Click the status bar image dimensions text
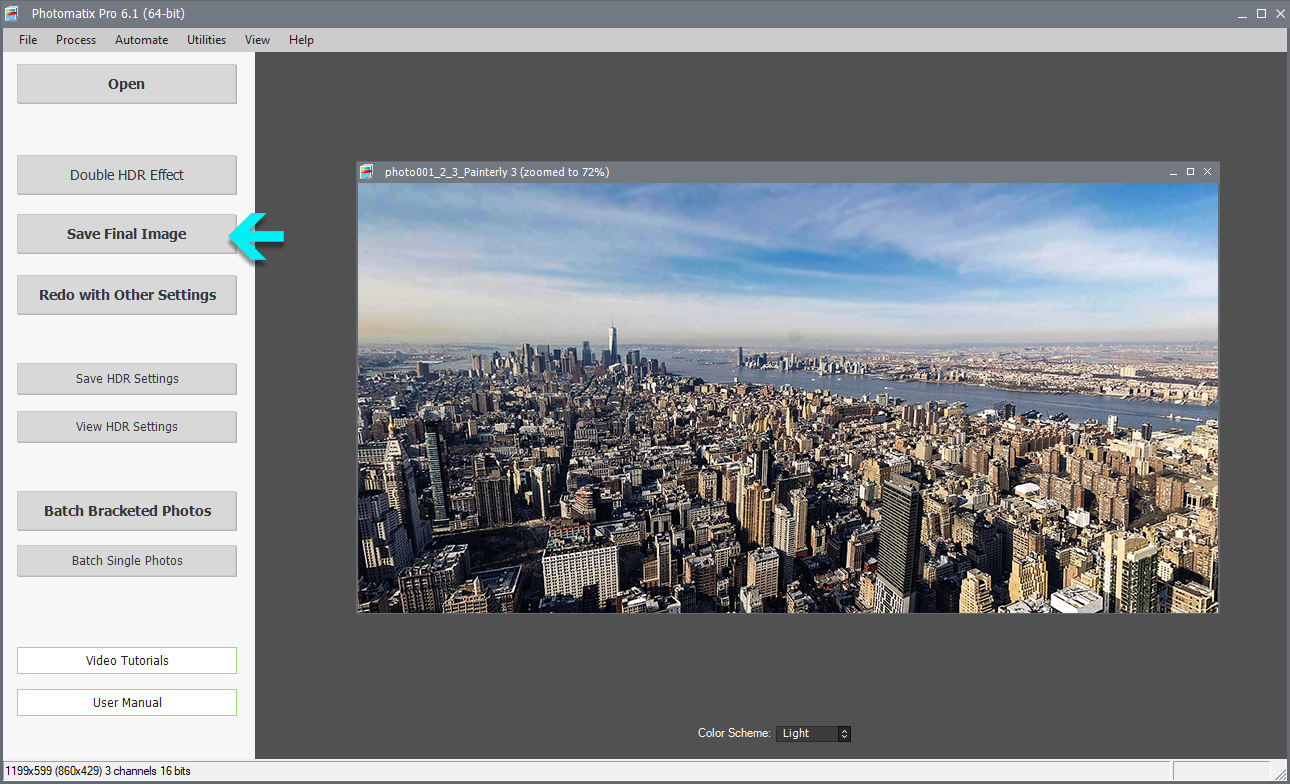The height and width of the screenshot is (784, 1290). pyautogui.click(x=98, y=771)
